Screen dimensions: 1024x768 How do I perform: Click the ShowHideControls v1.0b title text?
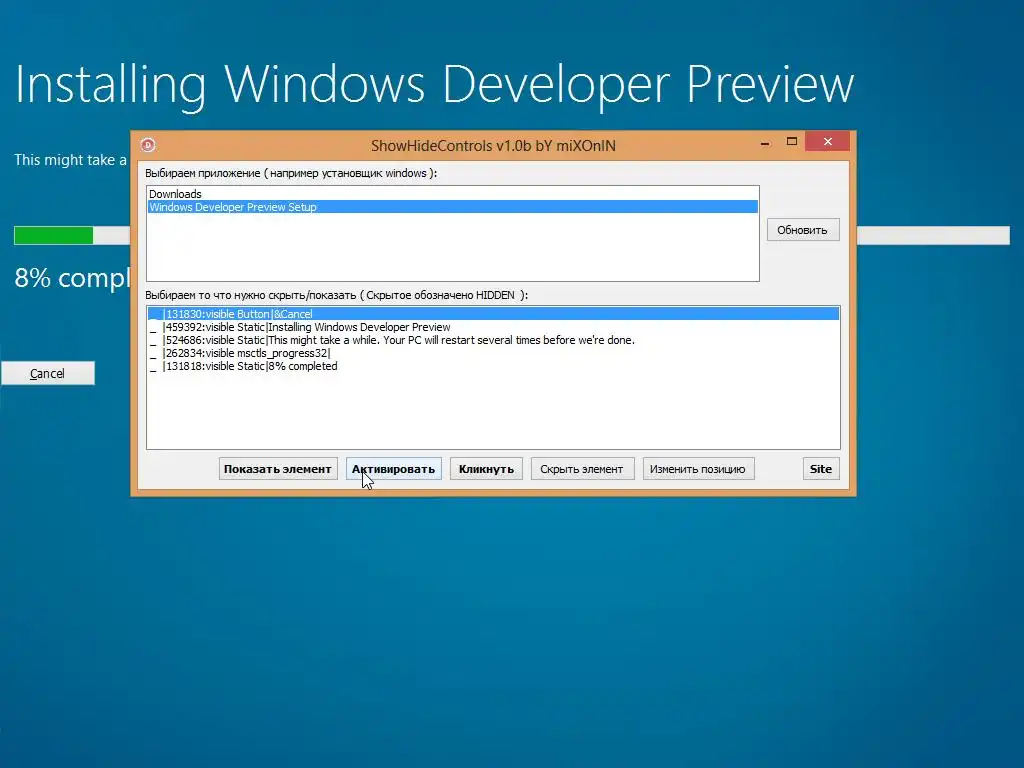pos(493,146)
